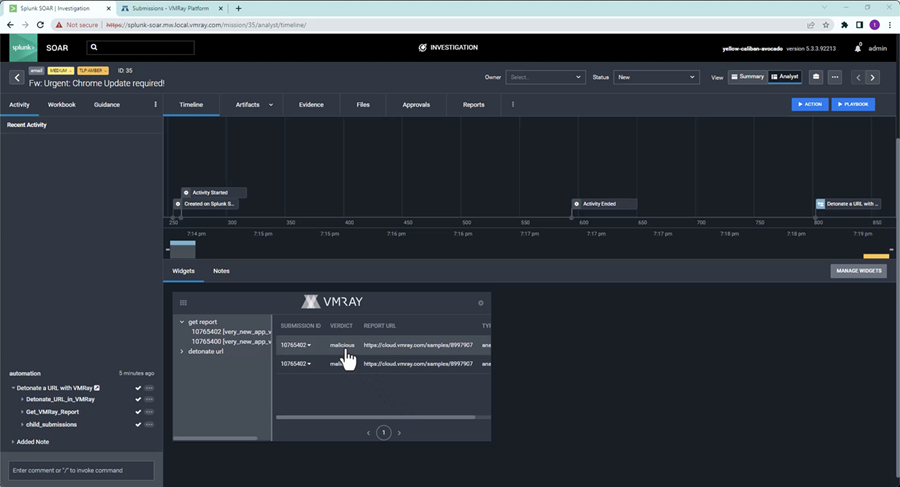This screenshot has height=487, width=900.
Task: Open the playbook link icon beside Detonate a URL
Action: pos(97,388)
